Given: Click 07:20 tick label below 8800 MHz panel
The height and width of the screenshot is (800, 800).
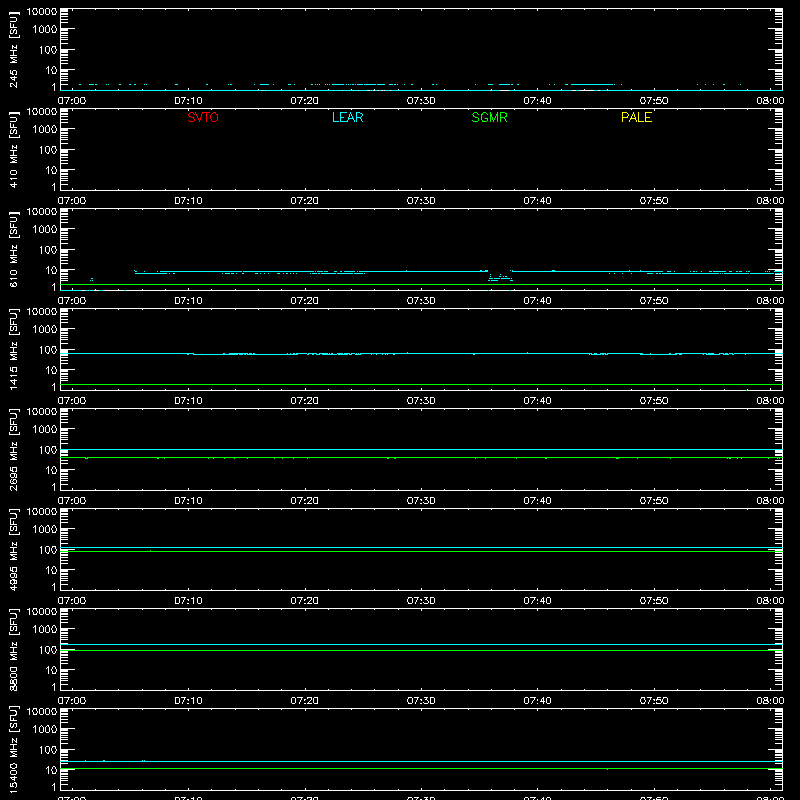Looking at the screenshot, I should pyautogui.click(x=305, y=701).
